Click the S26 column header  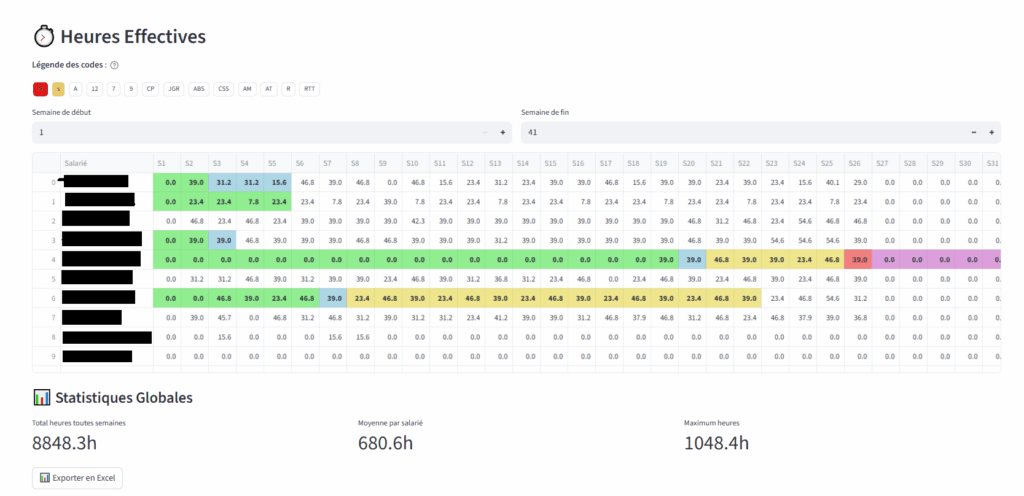pos(855,163)
